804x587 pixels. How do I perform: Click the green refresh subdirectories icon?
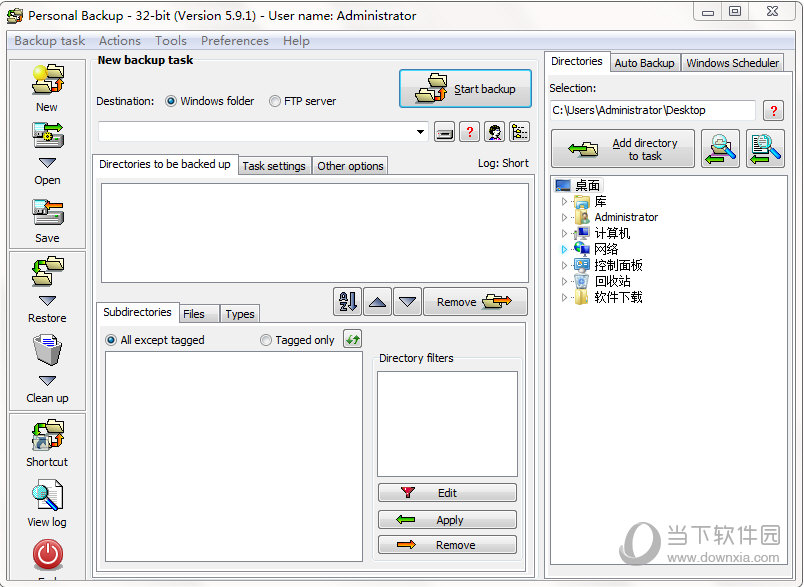352,339
